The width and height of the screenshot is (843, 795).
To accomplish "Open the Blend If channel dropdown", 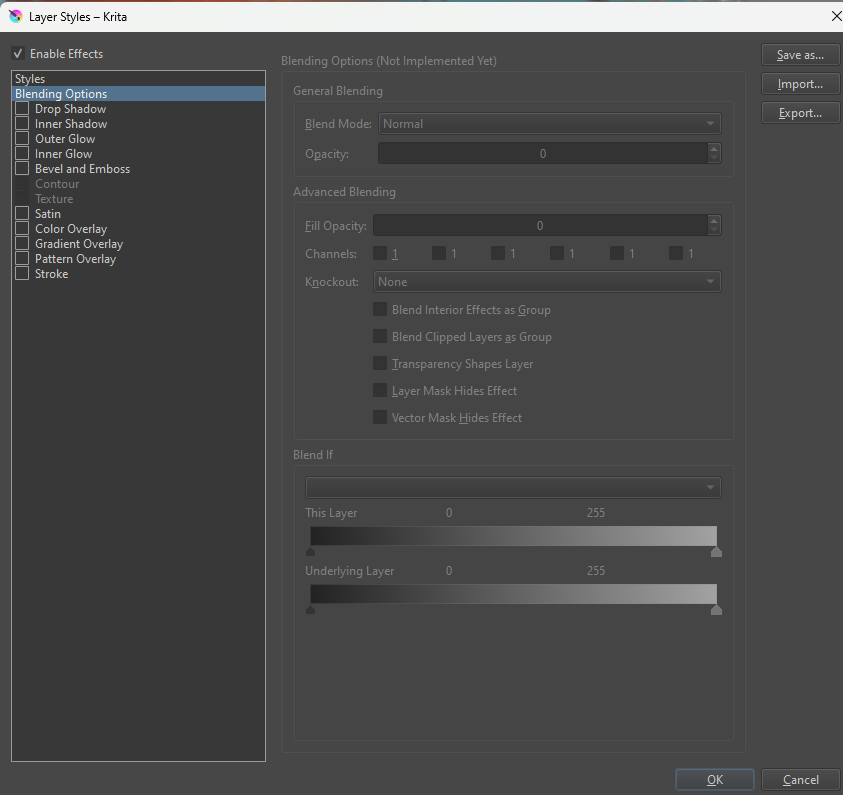I will click(512, 488).
